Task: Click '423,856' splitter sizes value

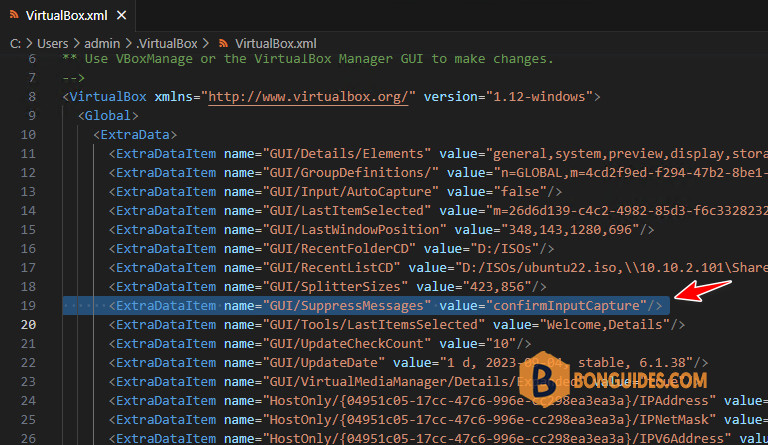Action: click(496, 288)
